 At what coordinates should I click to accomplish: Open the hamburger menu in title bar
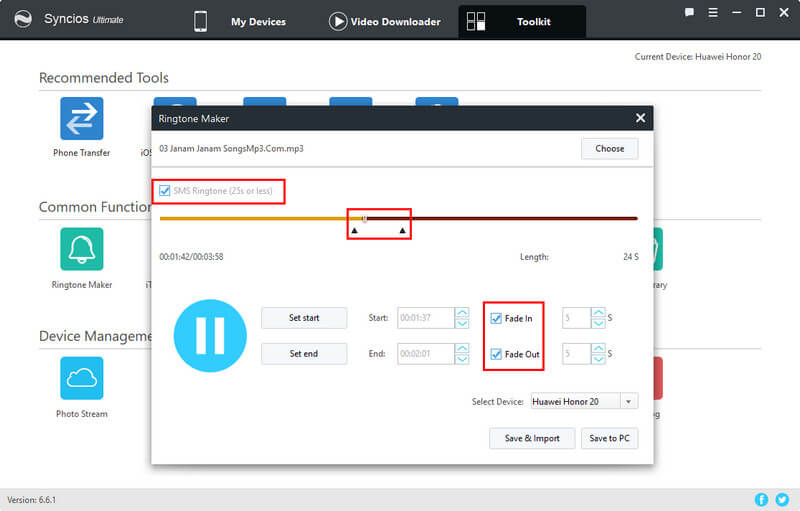713,12
